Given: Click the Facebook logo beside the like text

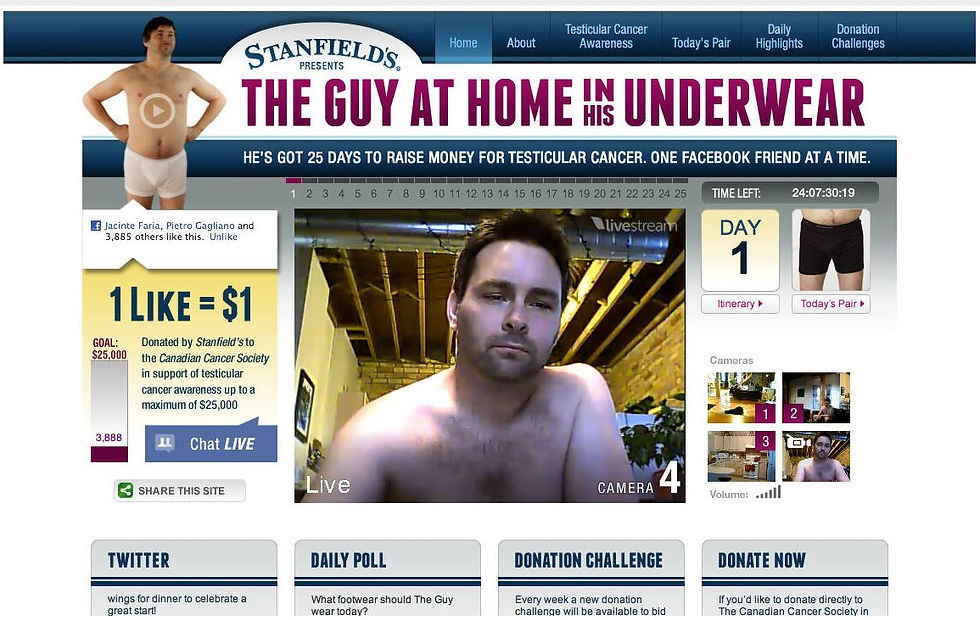Looking at the screenshot, I should [96, 226].
